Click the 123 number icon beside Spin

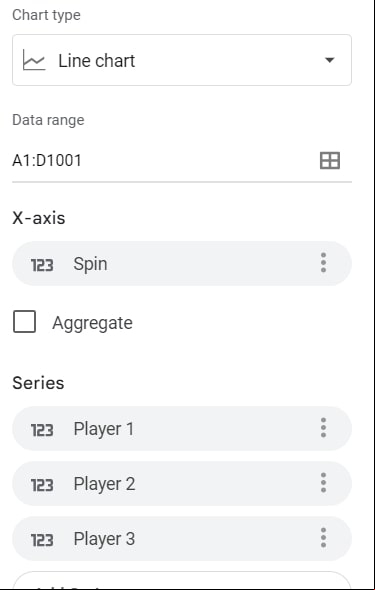42,265
